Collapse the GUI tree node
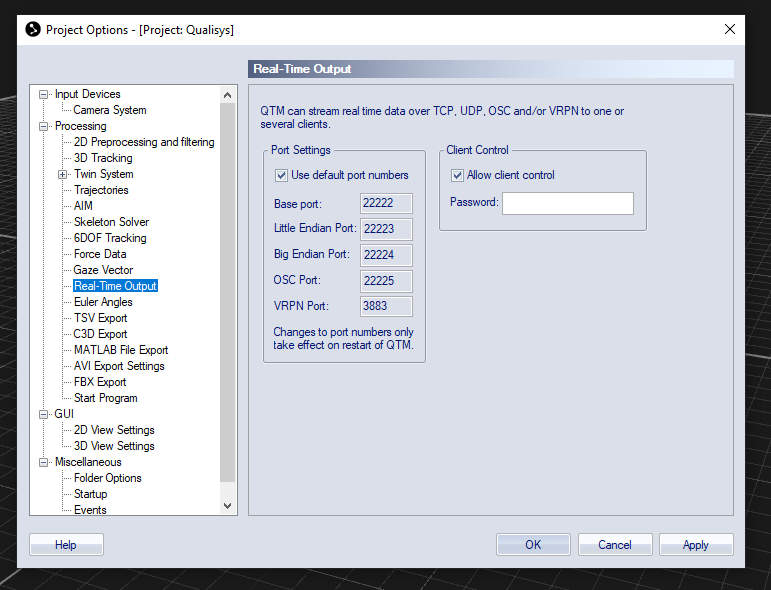 point(44,414)
